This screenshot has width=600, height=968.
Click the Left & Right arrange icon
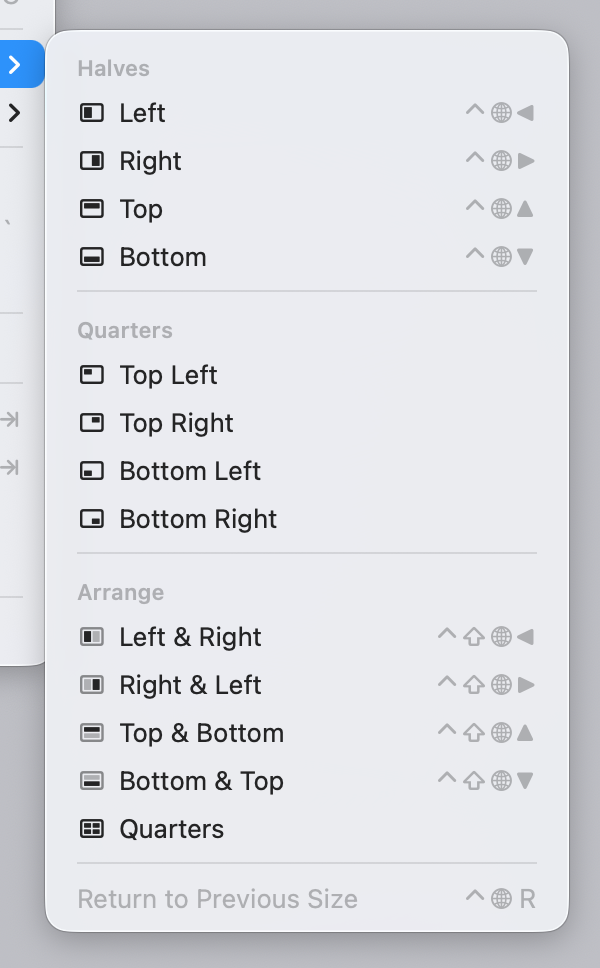click(x=92, y=637)
